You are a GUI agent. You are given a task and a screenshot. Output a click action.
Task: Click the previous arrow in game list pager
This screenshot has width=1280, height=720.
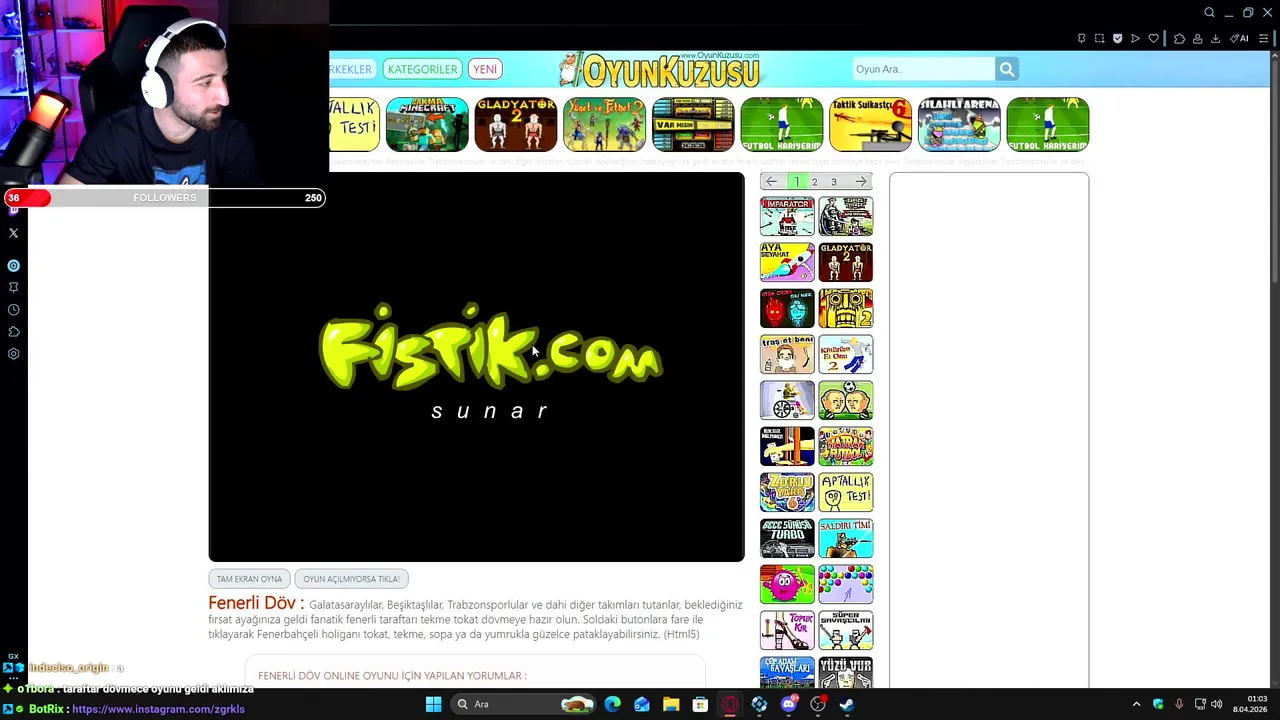(x=771, y=182)
